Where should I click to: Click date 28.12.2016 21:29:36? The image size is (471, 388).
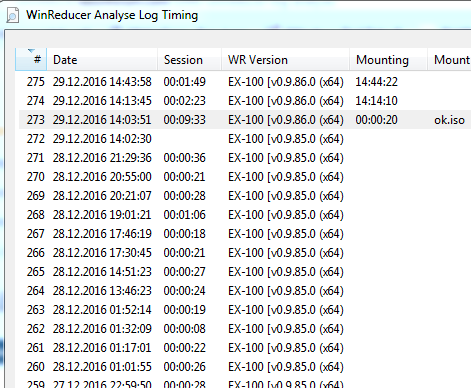click(x=102, y=158)
